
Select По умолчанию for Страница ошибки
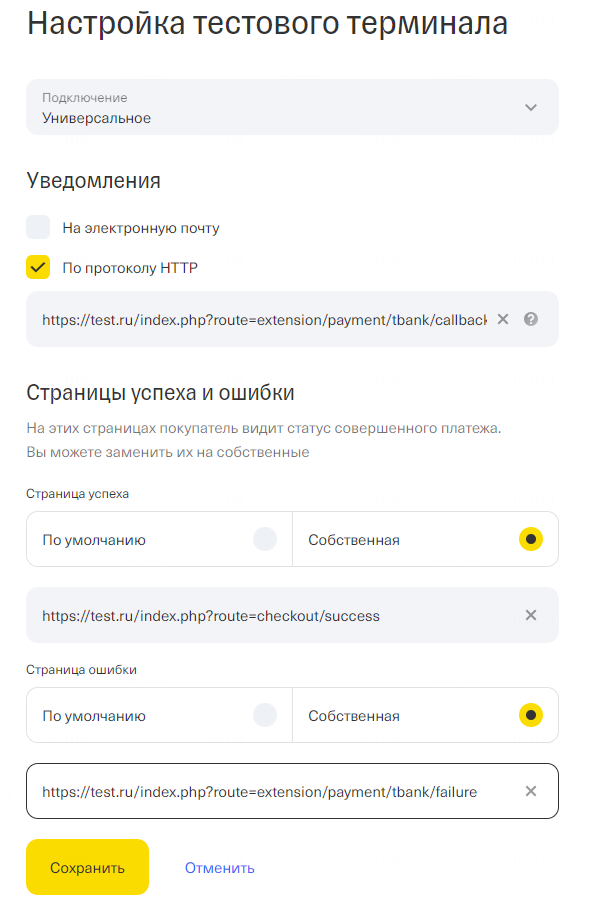(x=159, y=715)
